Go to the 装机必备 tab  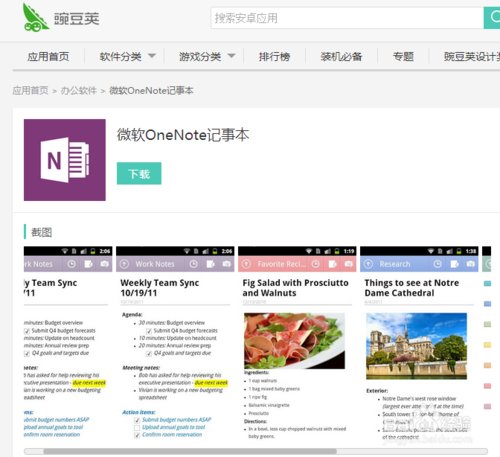tap(341, 57)
